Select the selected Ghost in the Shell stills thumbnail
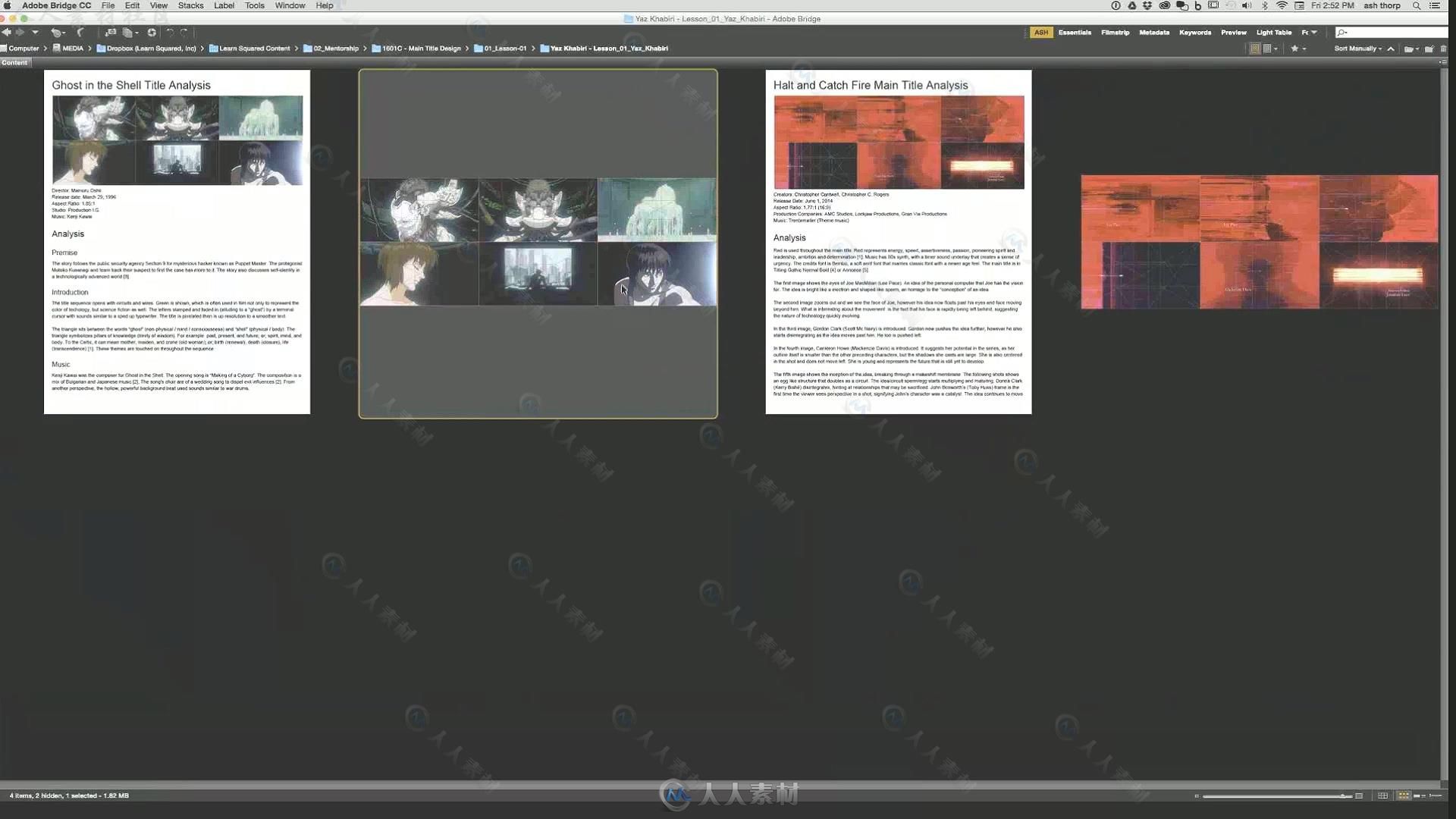The height and width of the screenshot is (819, 1456). (538, 243)
